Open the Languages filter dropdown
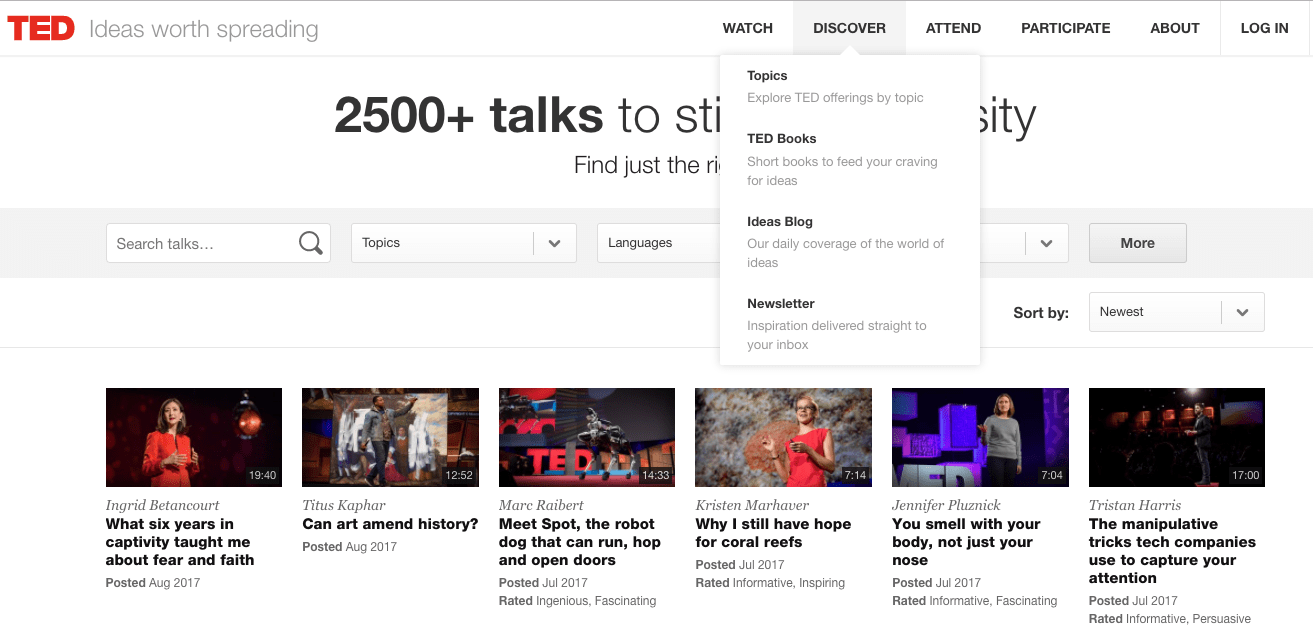The image size is (1313, 634). tap(658, 243)
